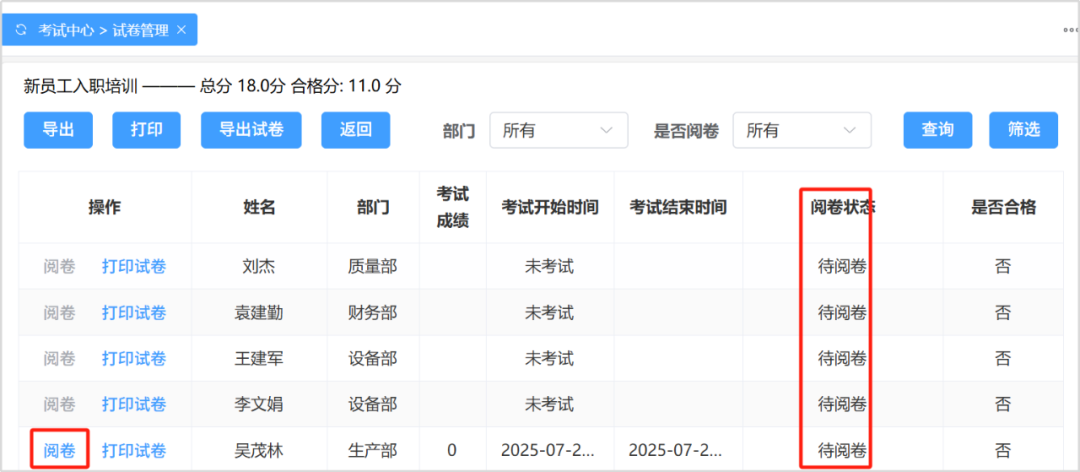Image resolution: width=1080 pixels, height=472 pixels.
Task: Select the 考试中心 > 试卷管理 tab
Action: pos(103,30)
